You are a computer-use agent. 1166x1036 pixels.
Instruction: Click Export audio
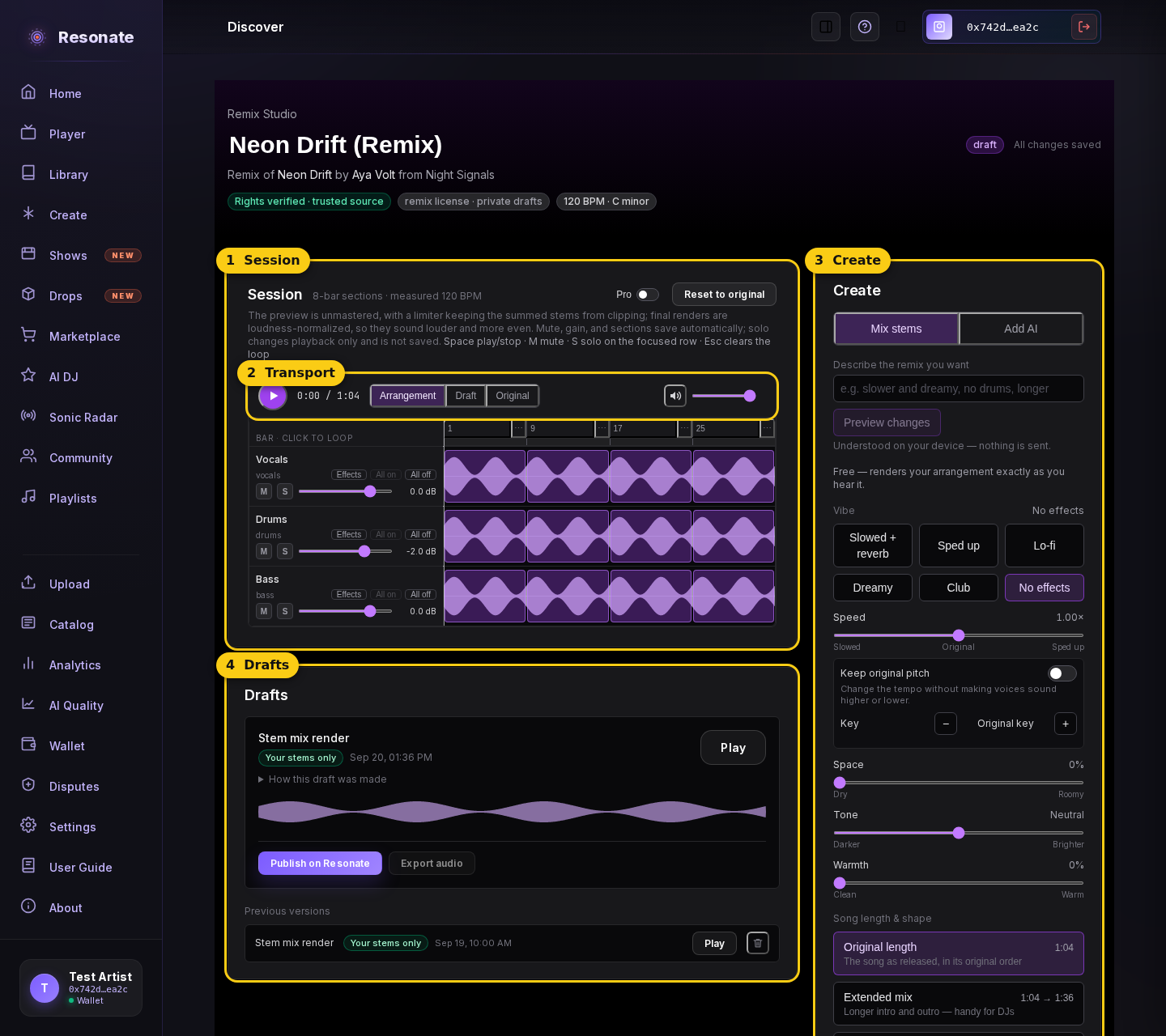point(432,864)
